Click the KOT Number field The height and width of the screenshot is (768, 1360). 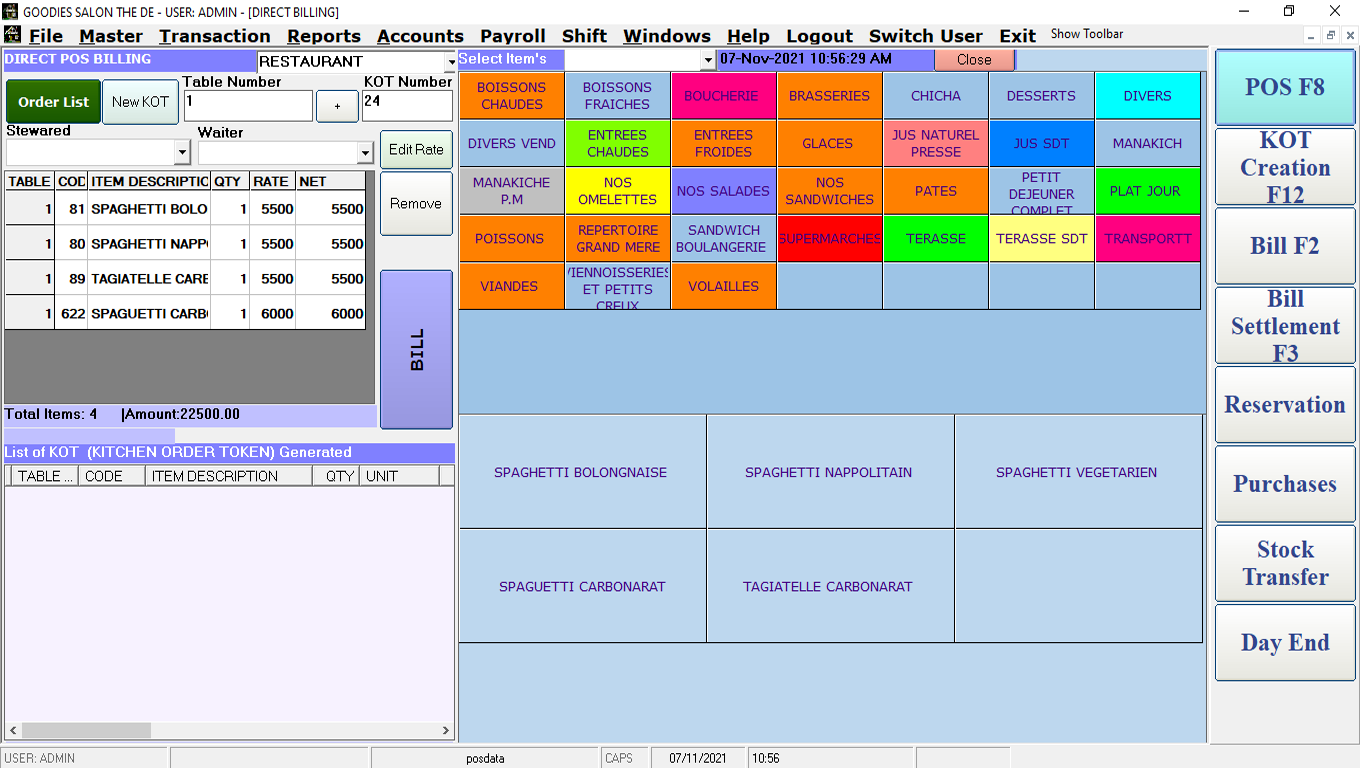pos(407,106)
